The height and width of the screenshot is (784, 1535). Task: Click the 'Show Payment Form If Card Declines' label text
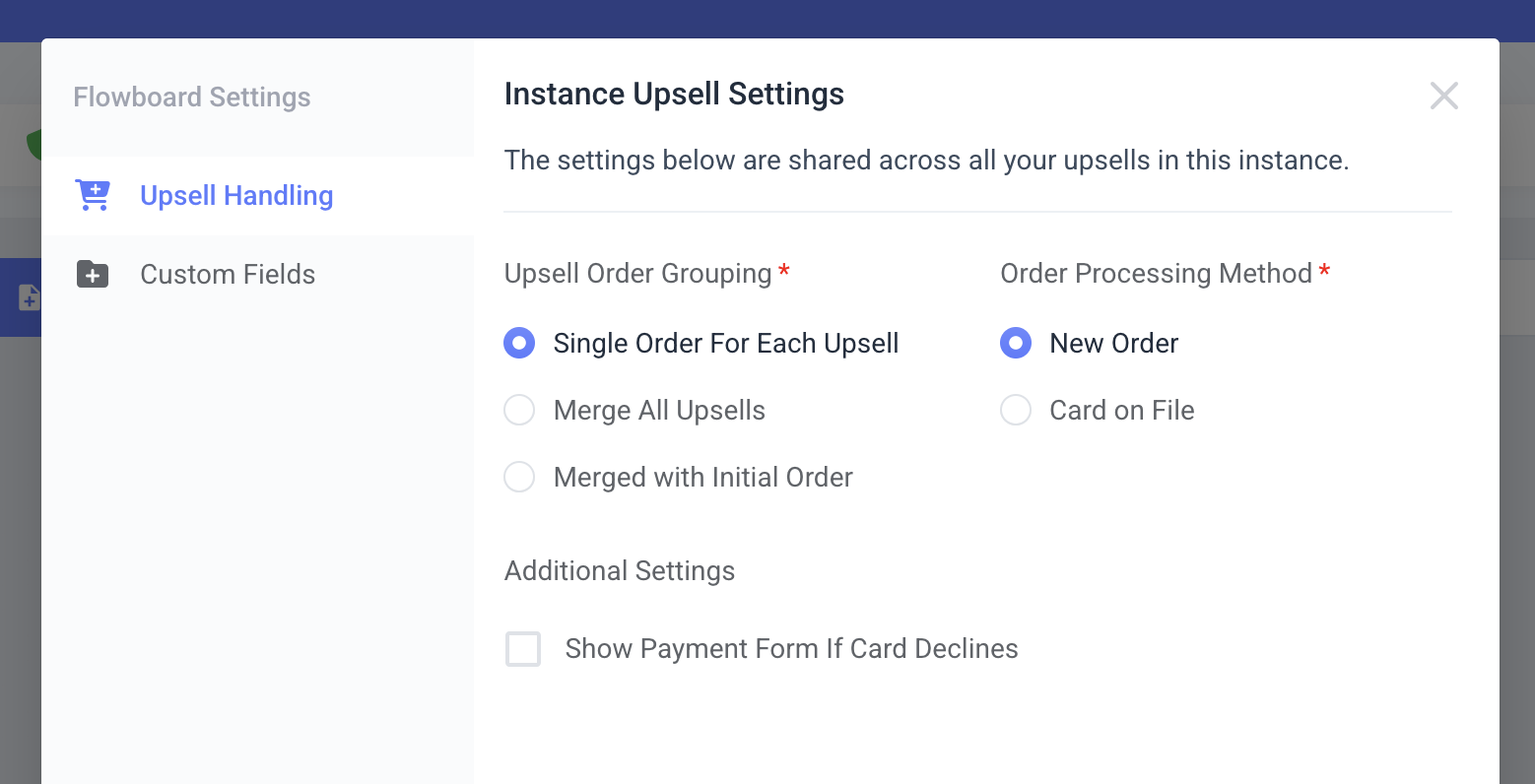[791, 649]
